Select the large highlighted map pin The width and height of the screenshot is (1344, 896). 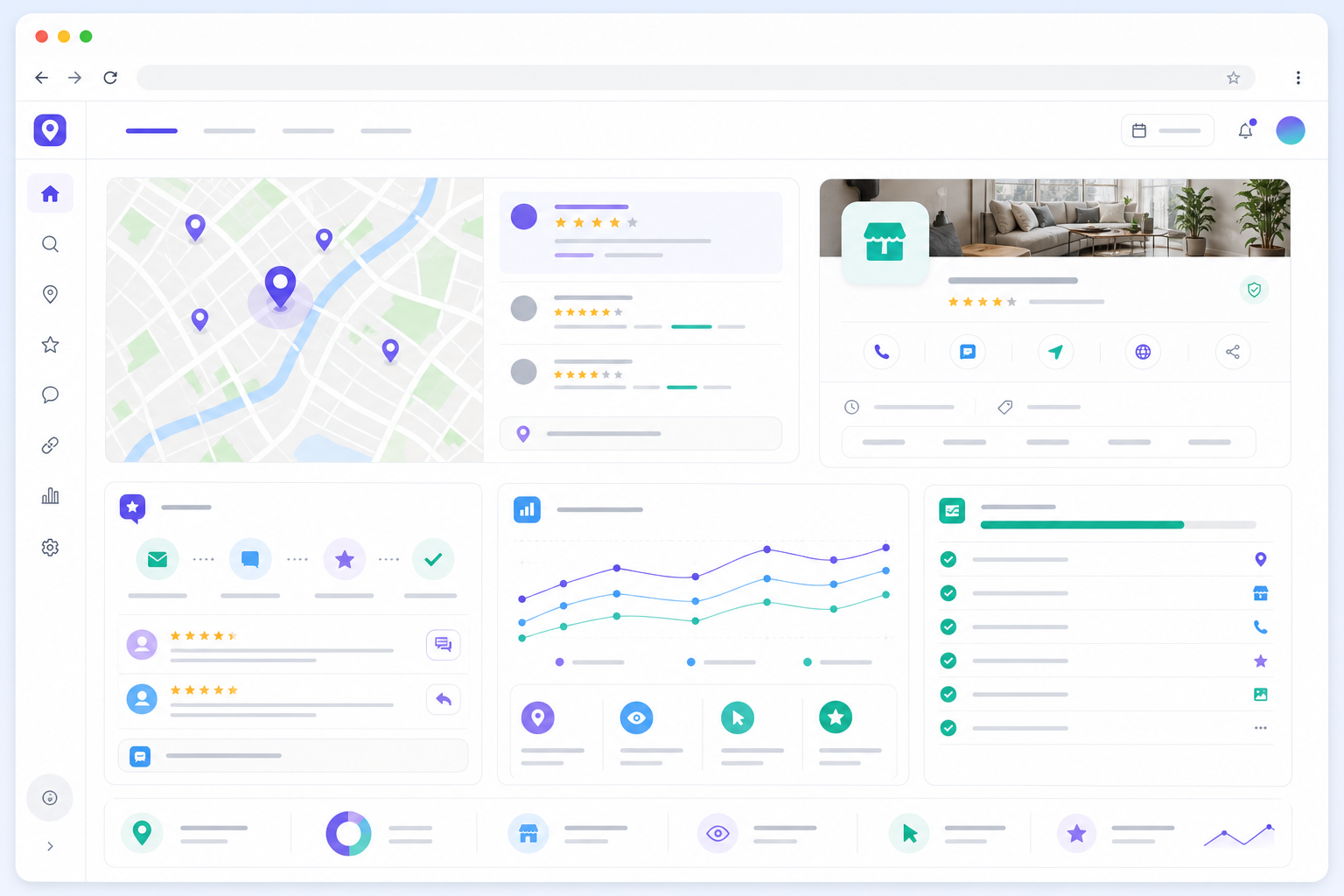click(x=280, y=288)
